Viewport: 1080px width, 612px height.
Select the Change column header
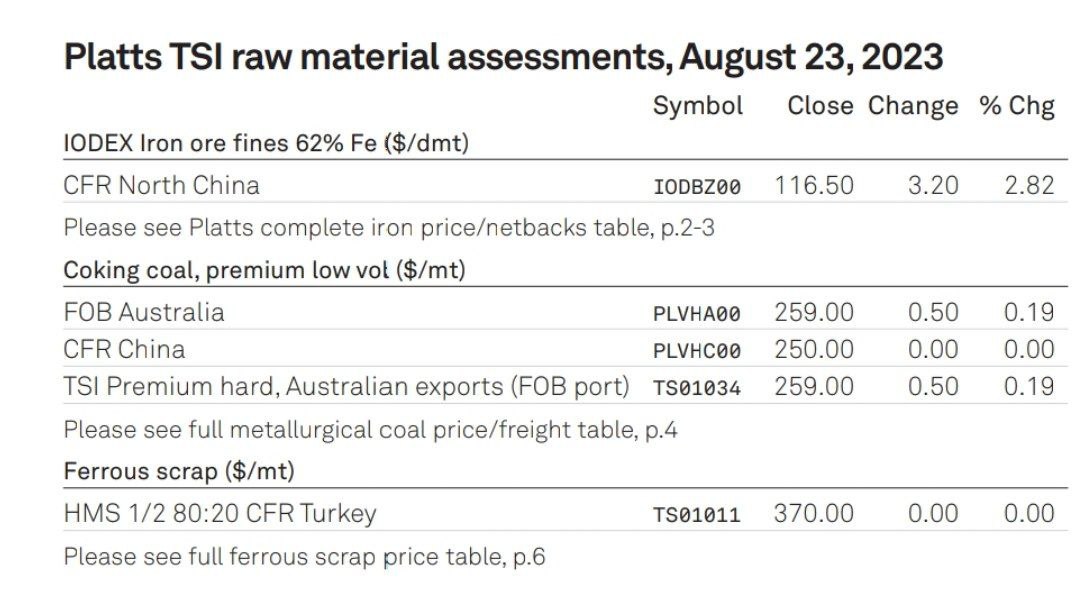click(912, 106)
